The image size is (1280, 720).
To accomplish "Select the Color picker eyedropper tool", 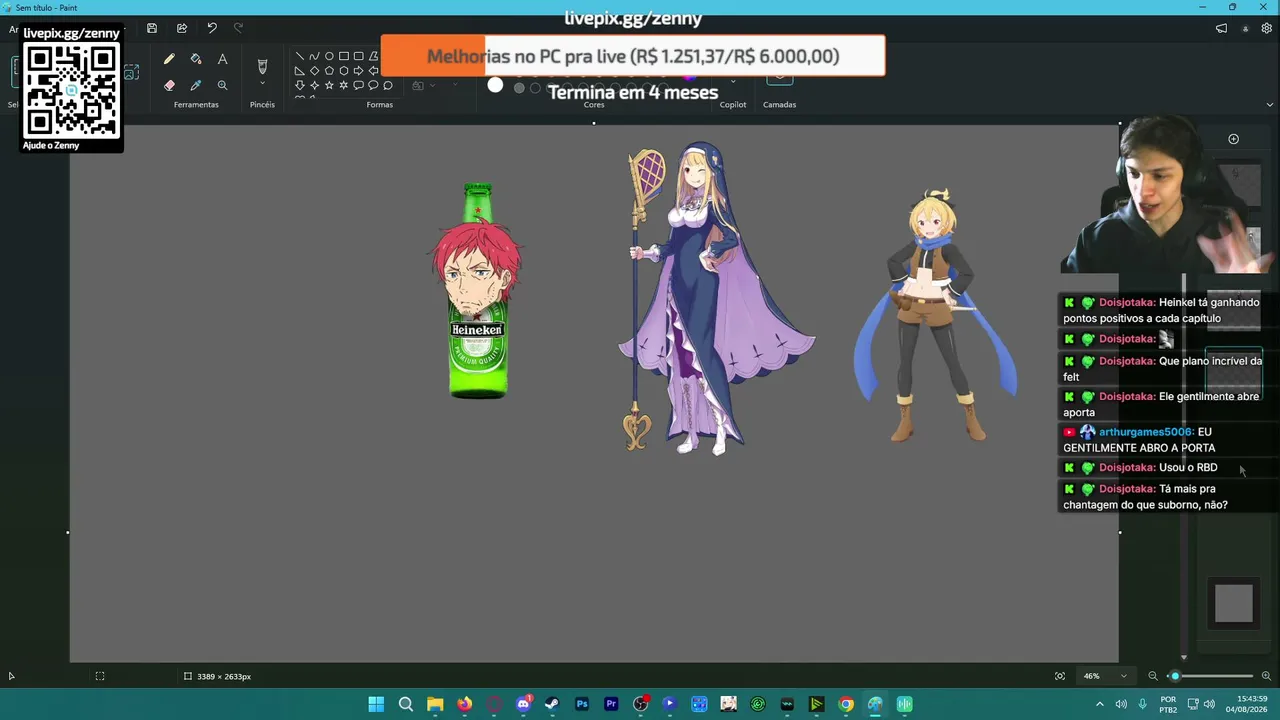I will click(x=196, y=86).
